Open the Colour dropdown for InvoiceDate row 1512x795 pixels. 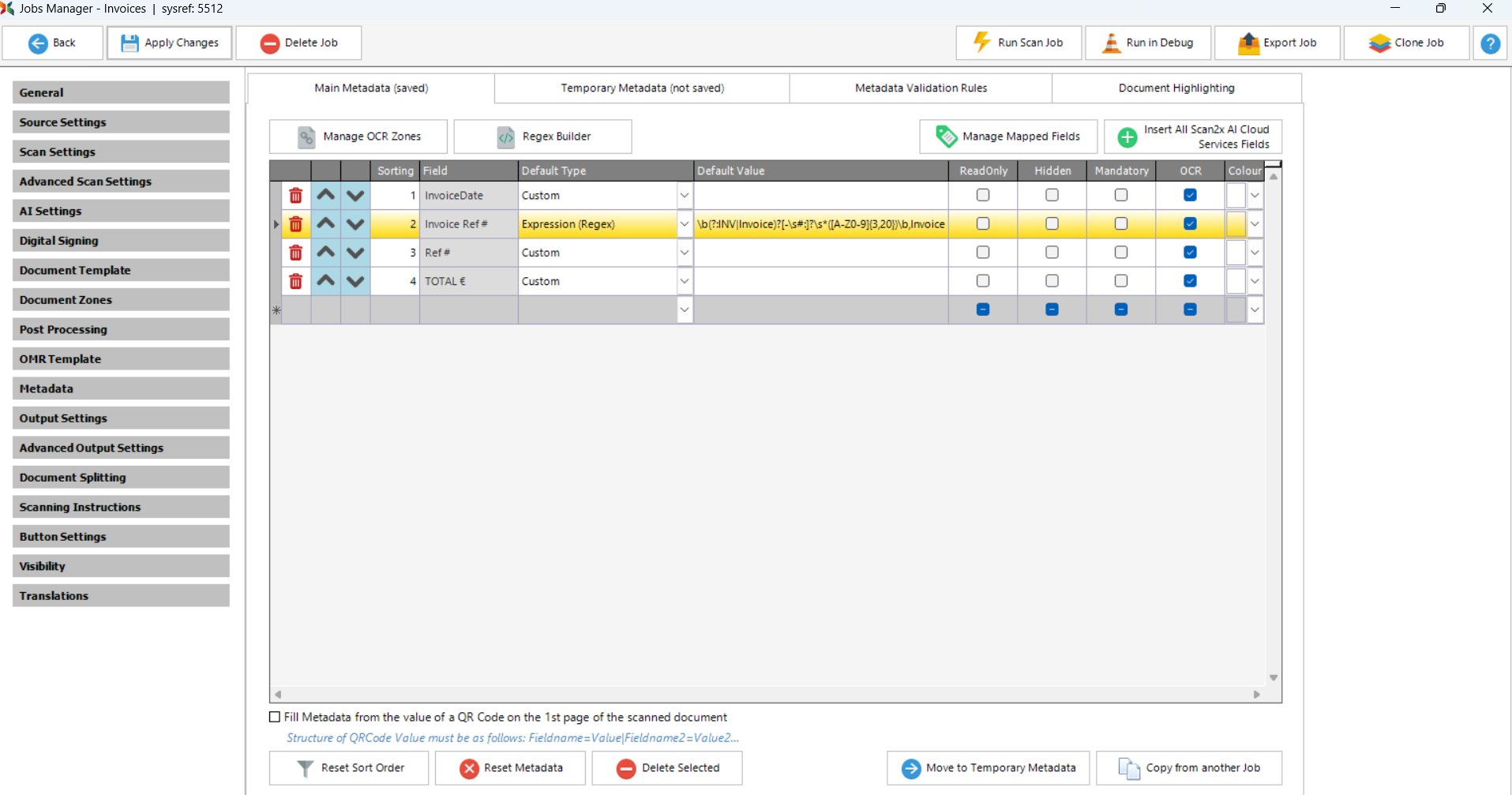point(1255,195)
